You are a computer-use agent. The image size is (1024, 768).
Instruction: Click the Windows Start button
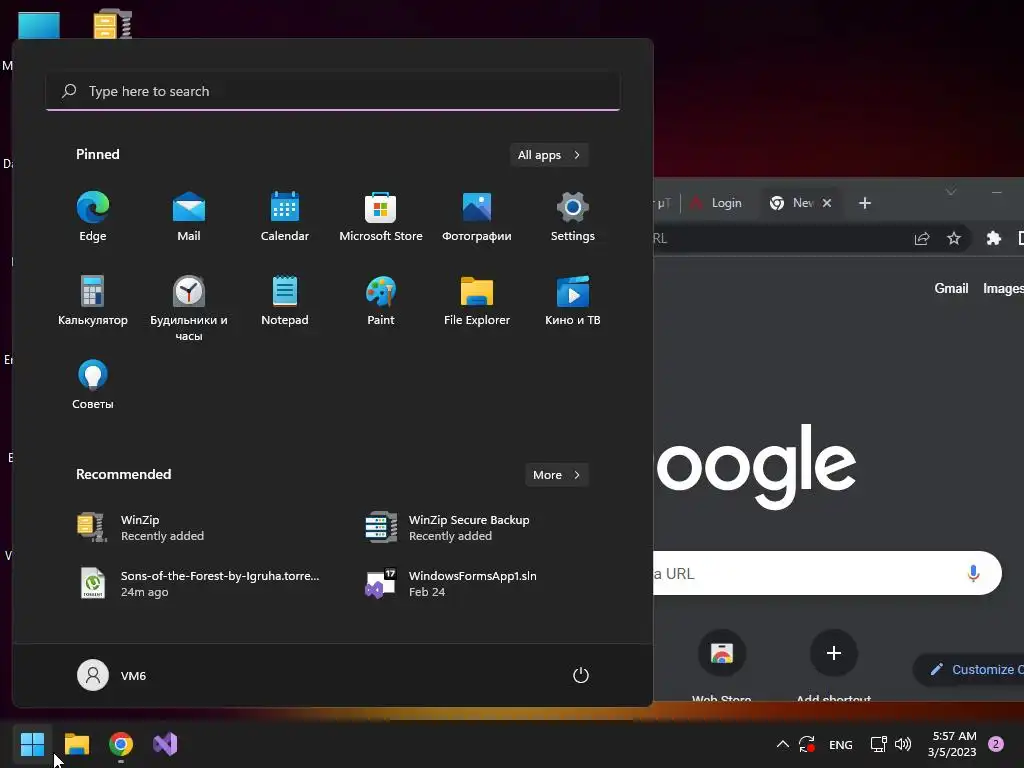tap(32, 744)
